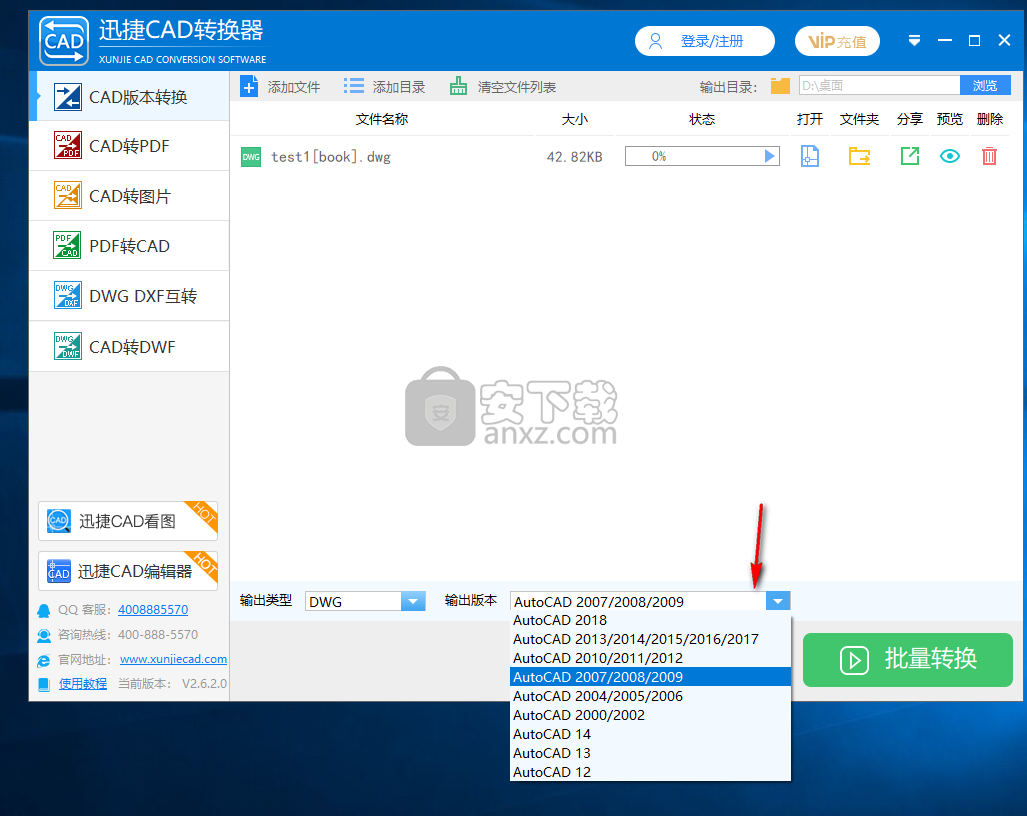Image resolution: width=1027 pixels, height=816 pixels.
Task: Switch to CAD转DWF mode
Action: point(129,346)
